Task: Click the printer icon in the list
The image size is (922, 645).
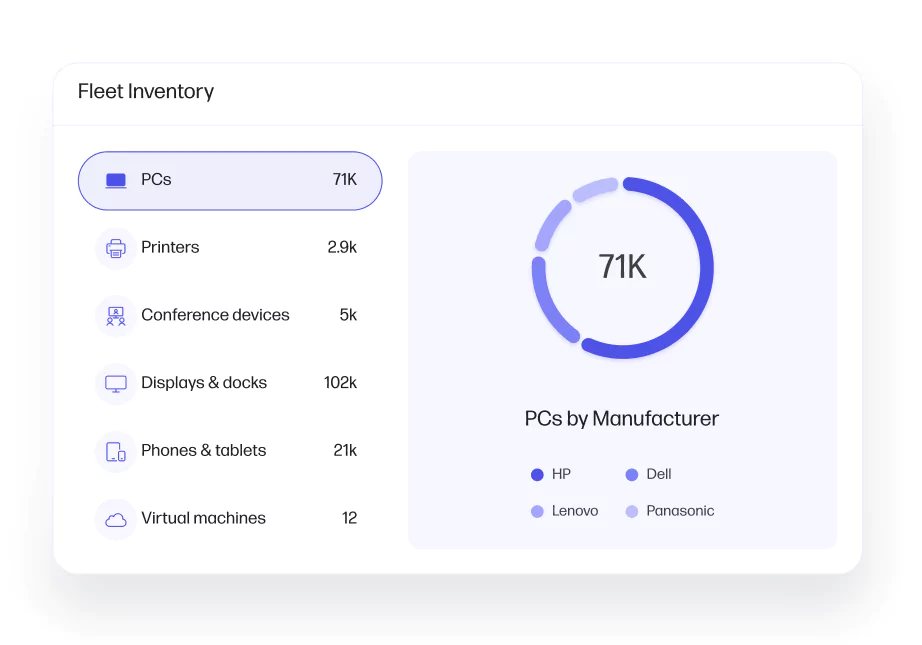Action: [116, 248]
